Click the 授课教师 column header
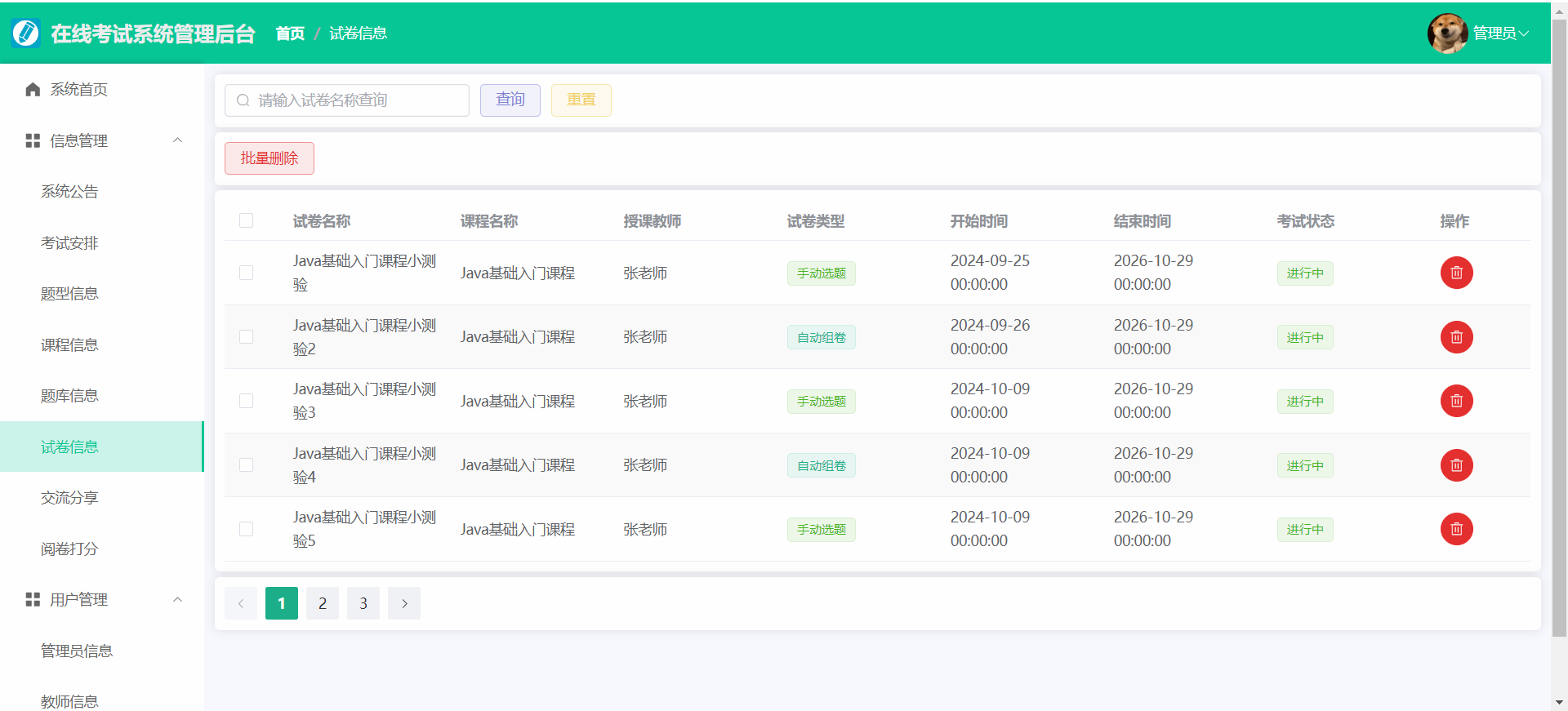 pyautogui.click(x=653, y=221)
